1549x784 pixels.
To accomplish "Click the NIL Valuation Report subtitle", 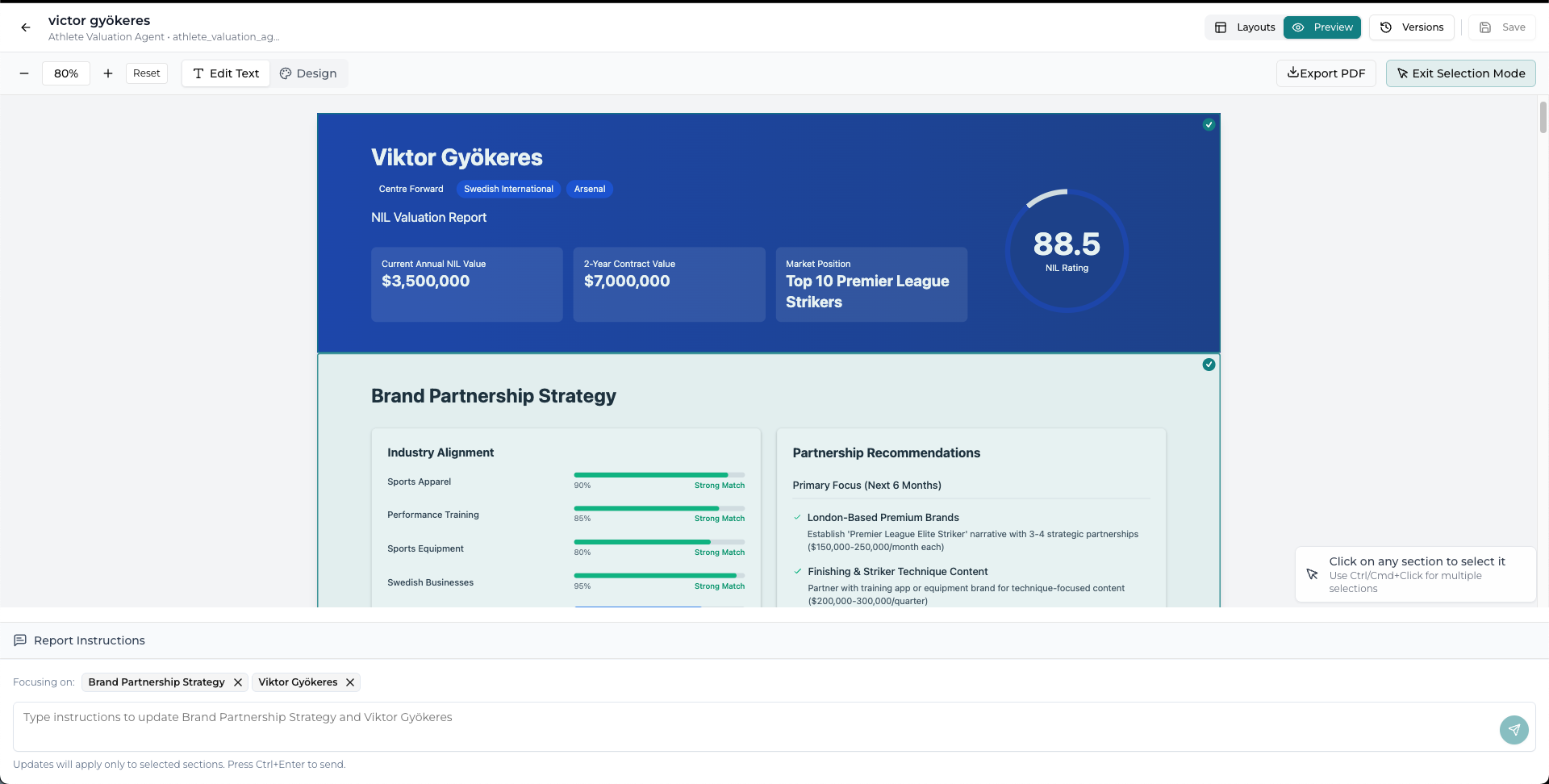I will [x=428, y=218].
